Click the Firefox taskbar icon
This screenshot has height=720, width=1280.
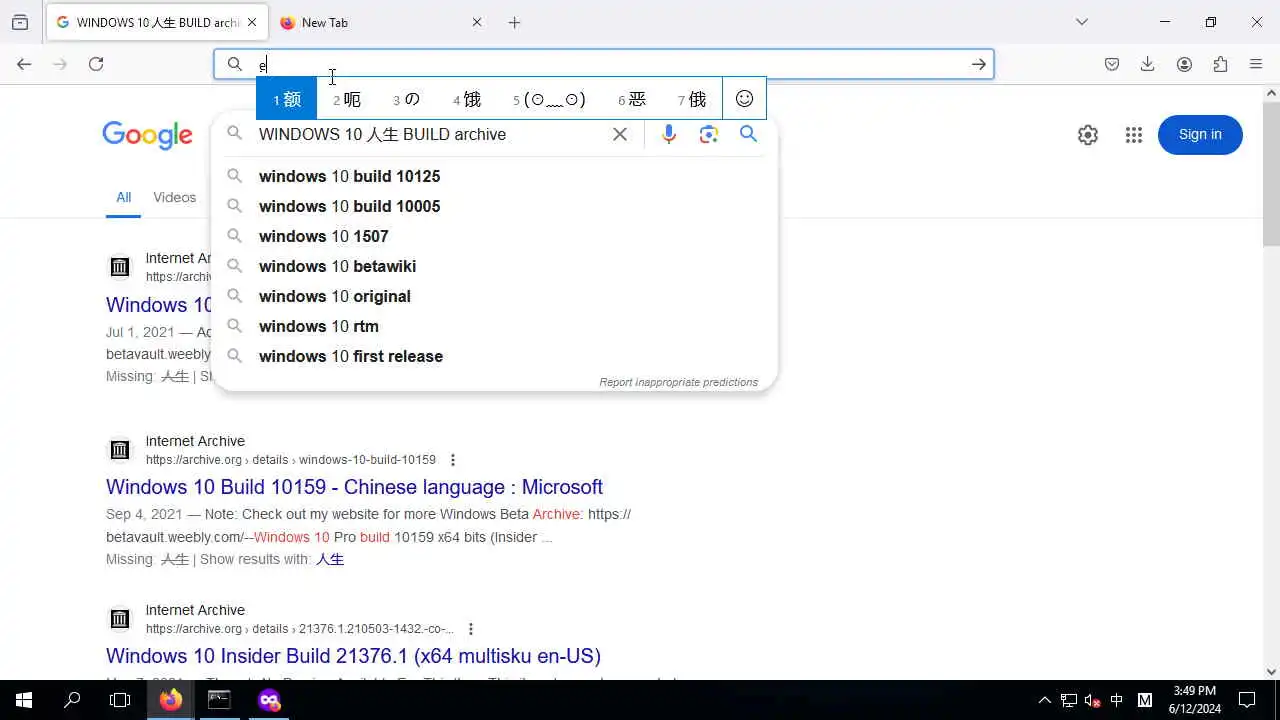click(x=171, y=700)
